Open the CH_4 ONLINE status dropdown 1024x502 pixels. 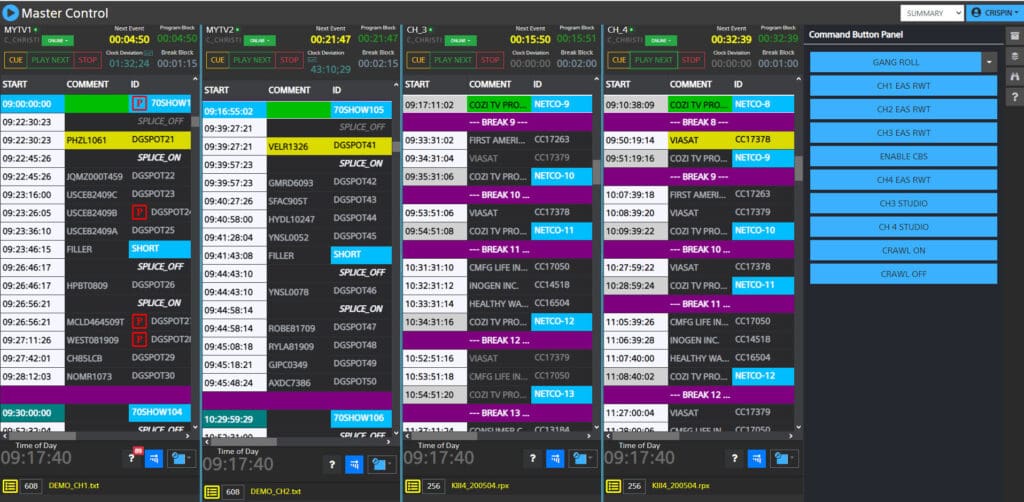(x=662, y=40)
